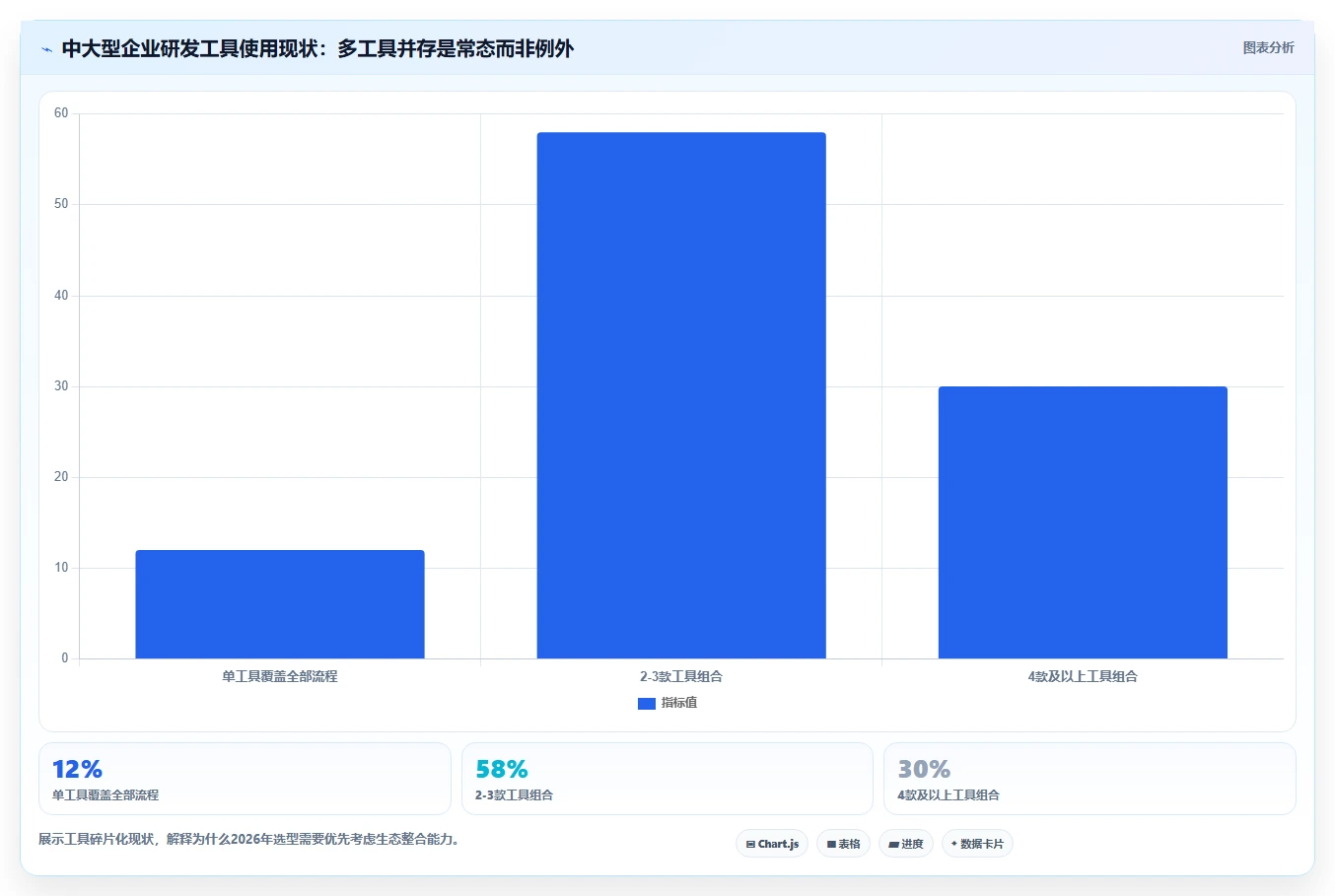1335x896 pixels.
Task: Click the 4款及以上工具组合 bar in chart
Action: [x=1083, y=522]
